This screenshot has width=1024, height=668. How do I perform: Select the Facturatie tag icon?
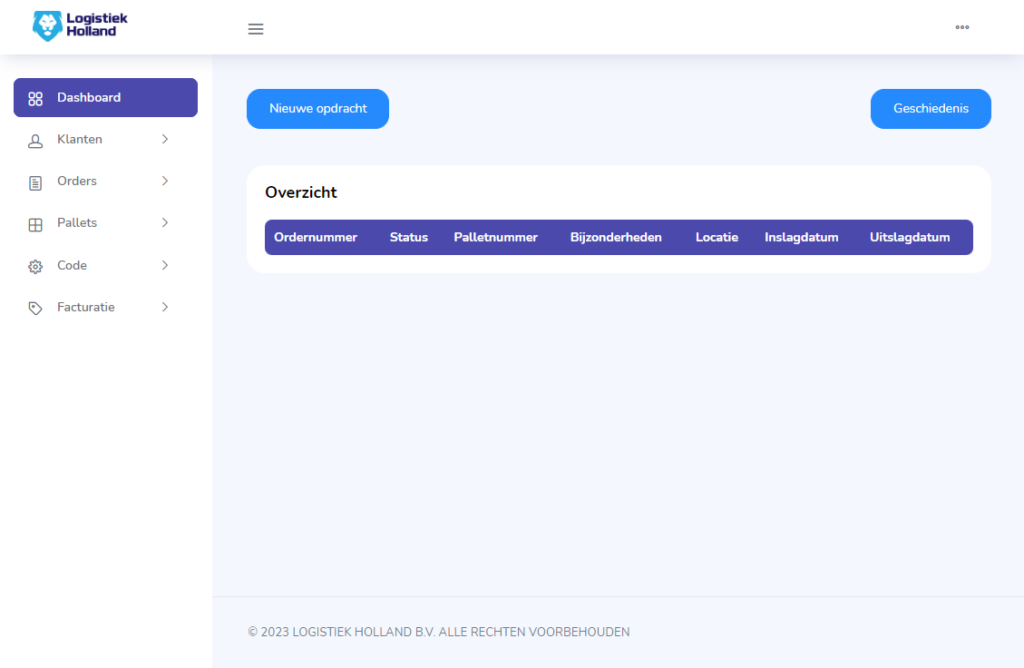(36, 308)
